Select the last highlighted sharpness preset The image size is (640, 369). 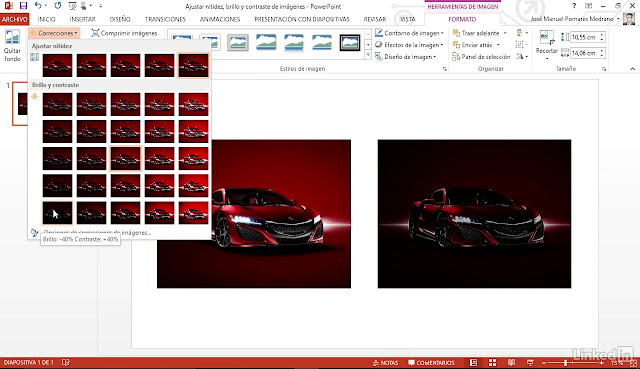coord(193,65)
